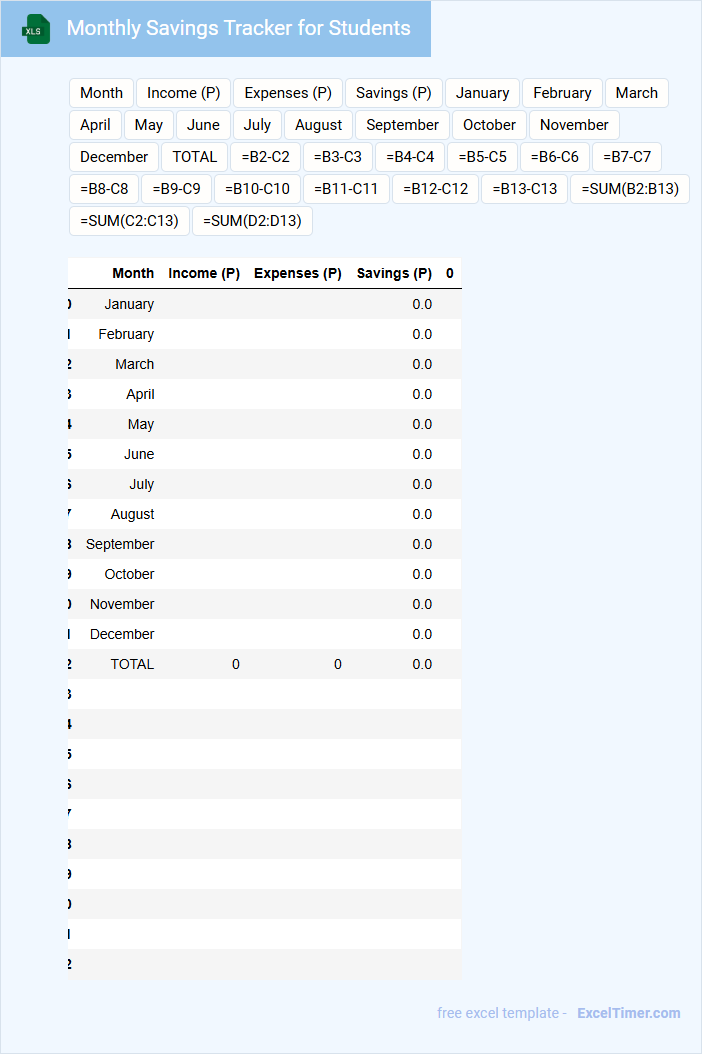Select the =B7-C7 formula tag

tap(627, 157)
